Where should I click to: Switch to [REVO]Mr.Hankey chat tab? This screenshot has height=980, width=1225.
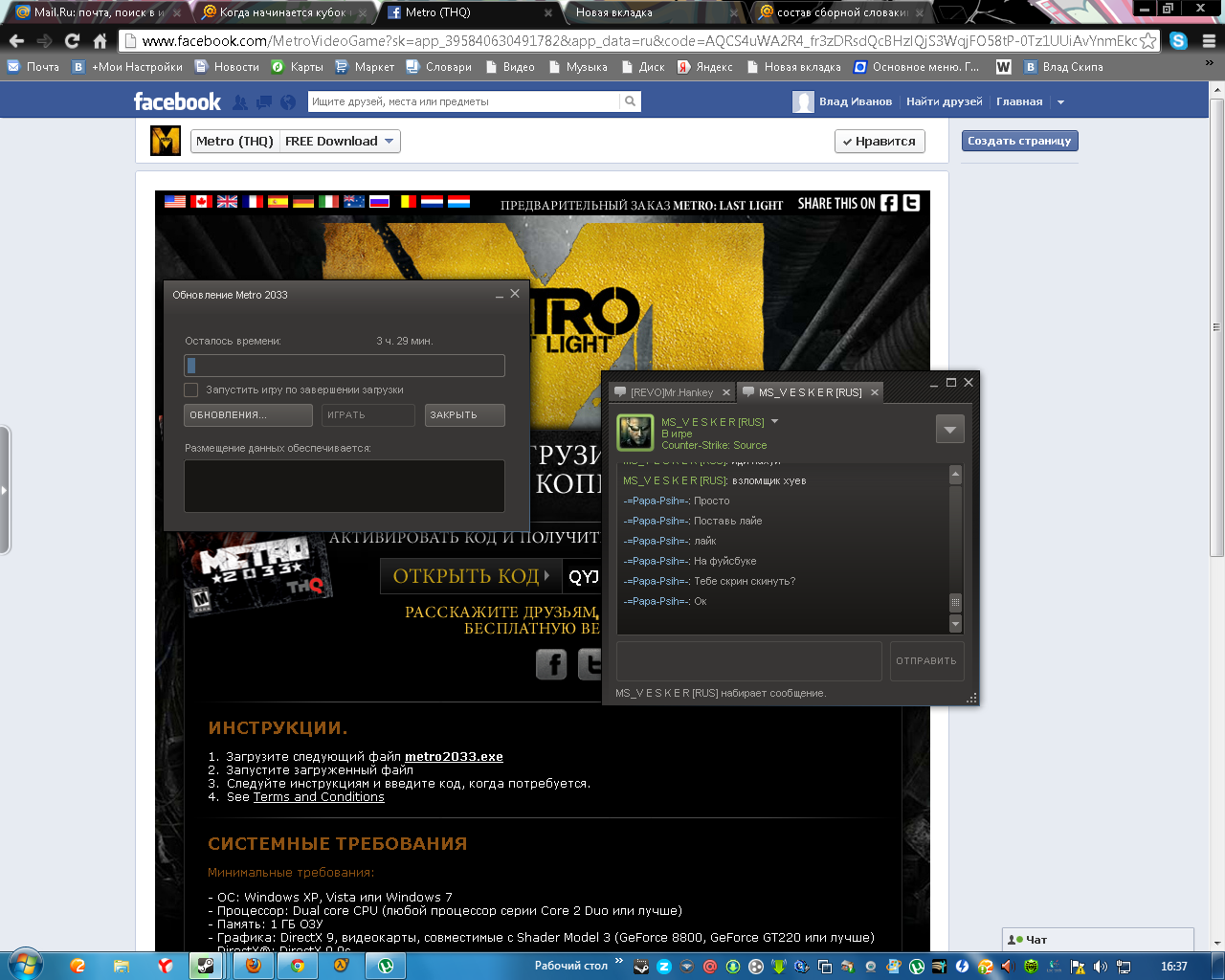[672, 392]
